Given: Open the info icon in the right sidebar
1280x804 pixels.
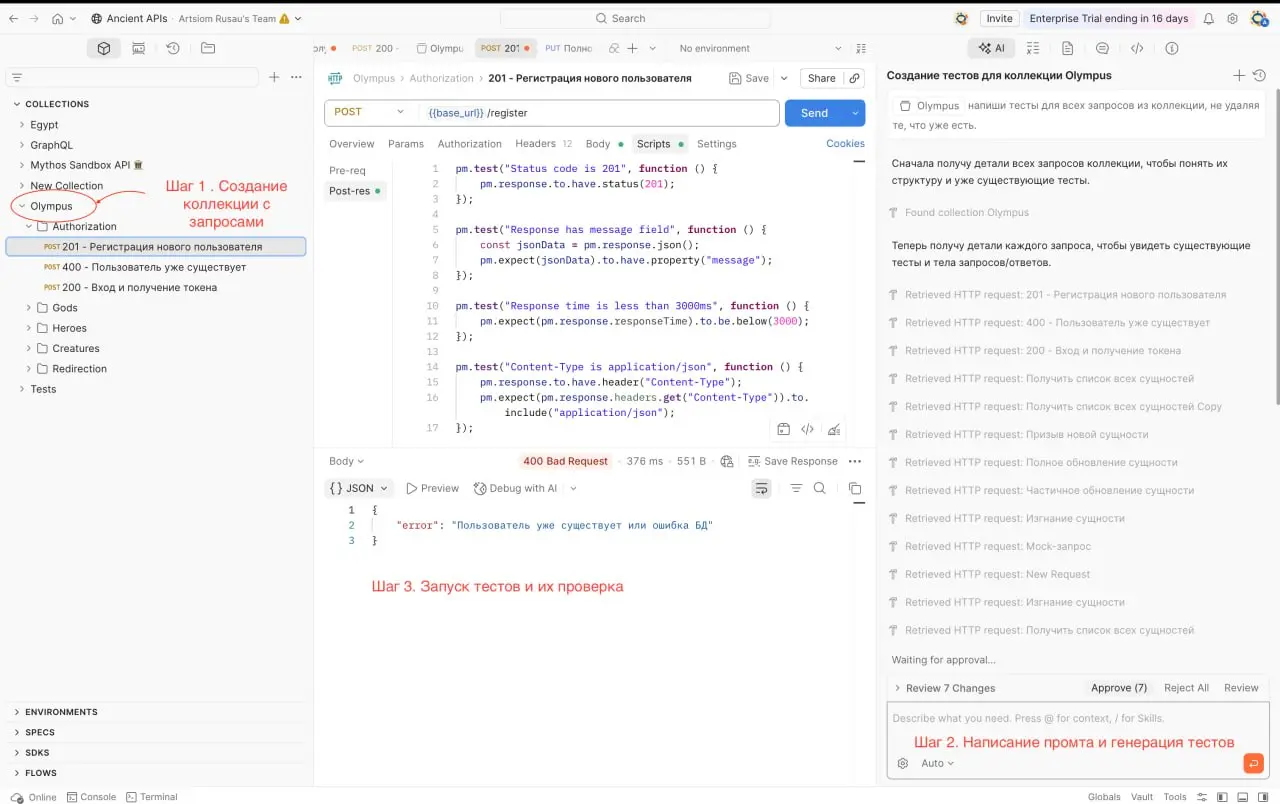Looking at the screenshot, I should coord(1172,48).
